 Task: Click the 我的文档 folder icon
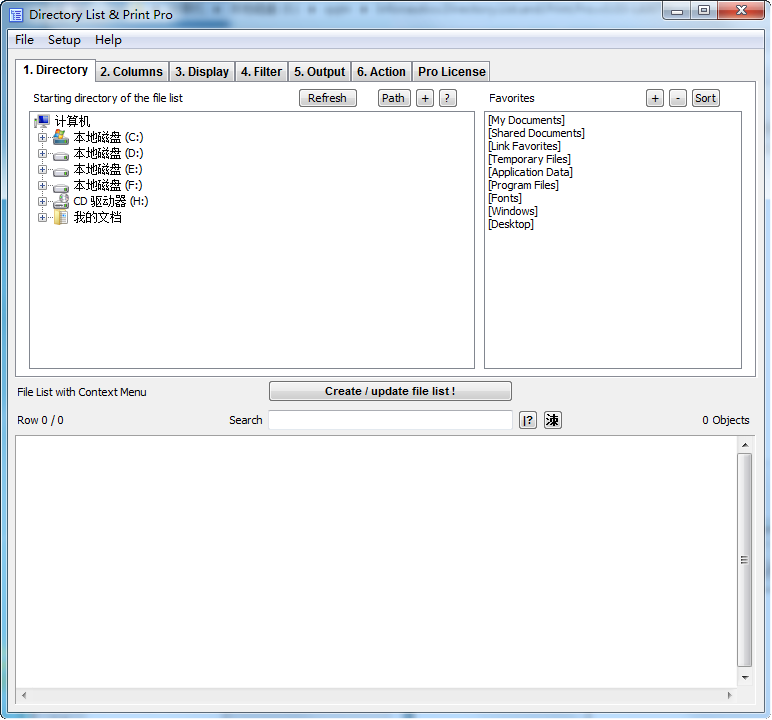coord(61,217)
